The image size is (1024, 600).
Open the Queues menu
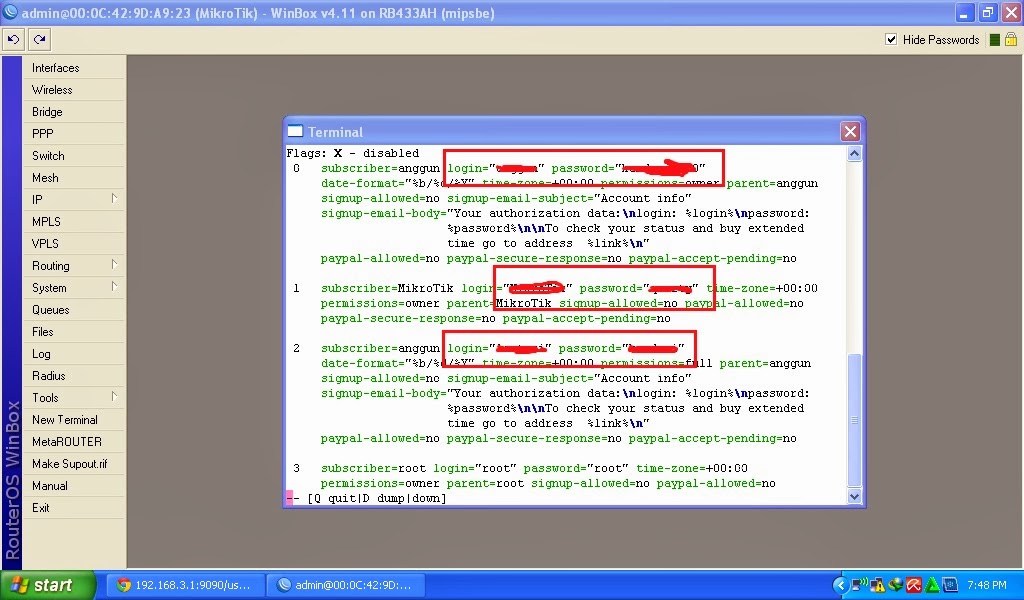click(74, 309)
